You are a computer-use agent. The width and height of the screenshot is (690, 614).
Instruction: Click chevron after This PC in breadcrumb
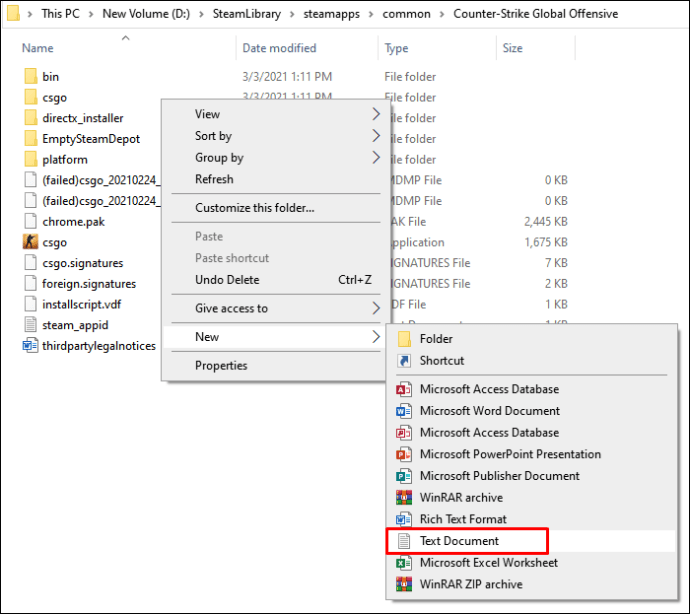pyautogui.click(x=91, y=14)
